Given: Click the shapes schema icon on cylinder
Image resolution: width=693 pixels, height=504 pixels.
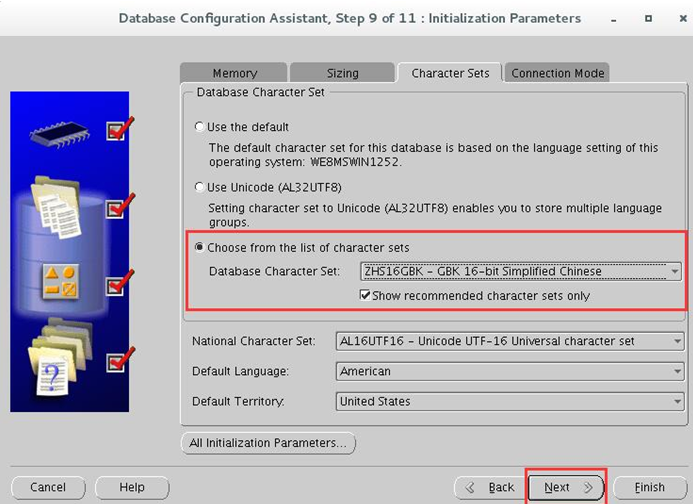Looking at the screenshot, I should tap(61, 282).
